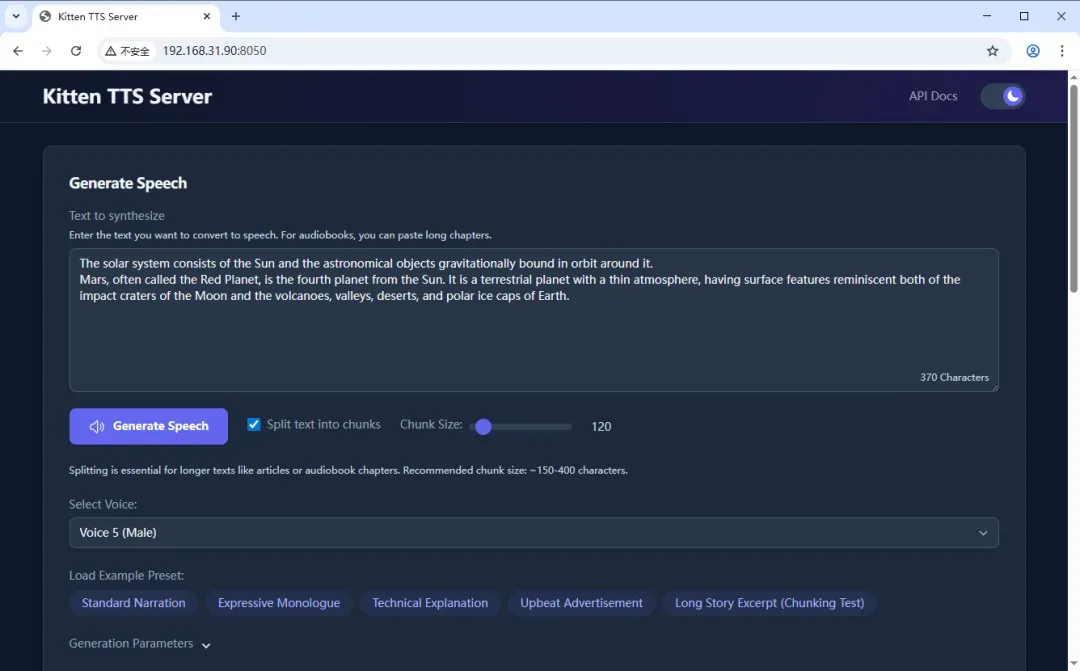Uncheck Split text into chunks
1080x671 pixels.
254,425
